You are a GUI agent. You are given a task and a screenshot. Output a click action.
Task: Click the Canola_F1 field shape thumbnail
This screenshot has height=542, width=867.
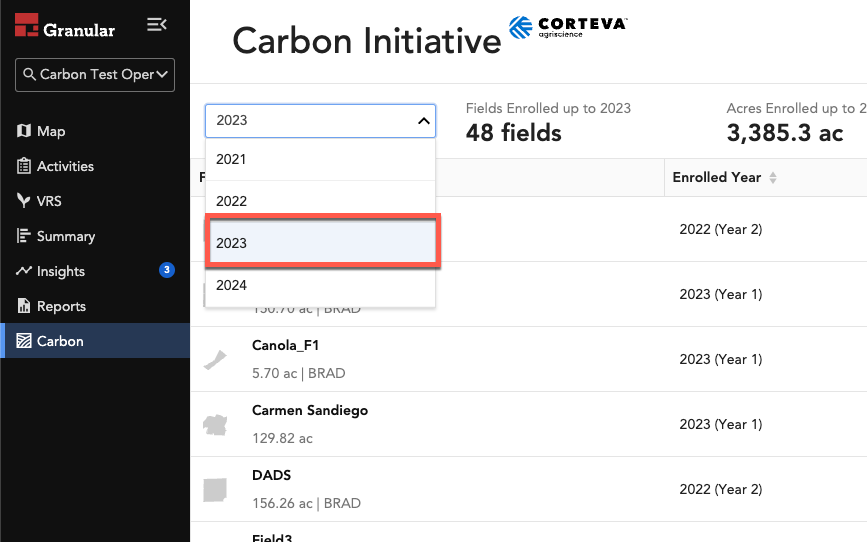(x=215, y=360)
